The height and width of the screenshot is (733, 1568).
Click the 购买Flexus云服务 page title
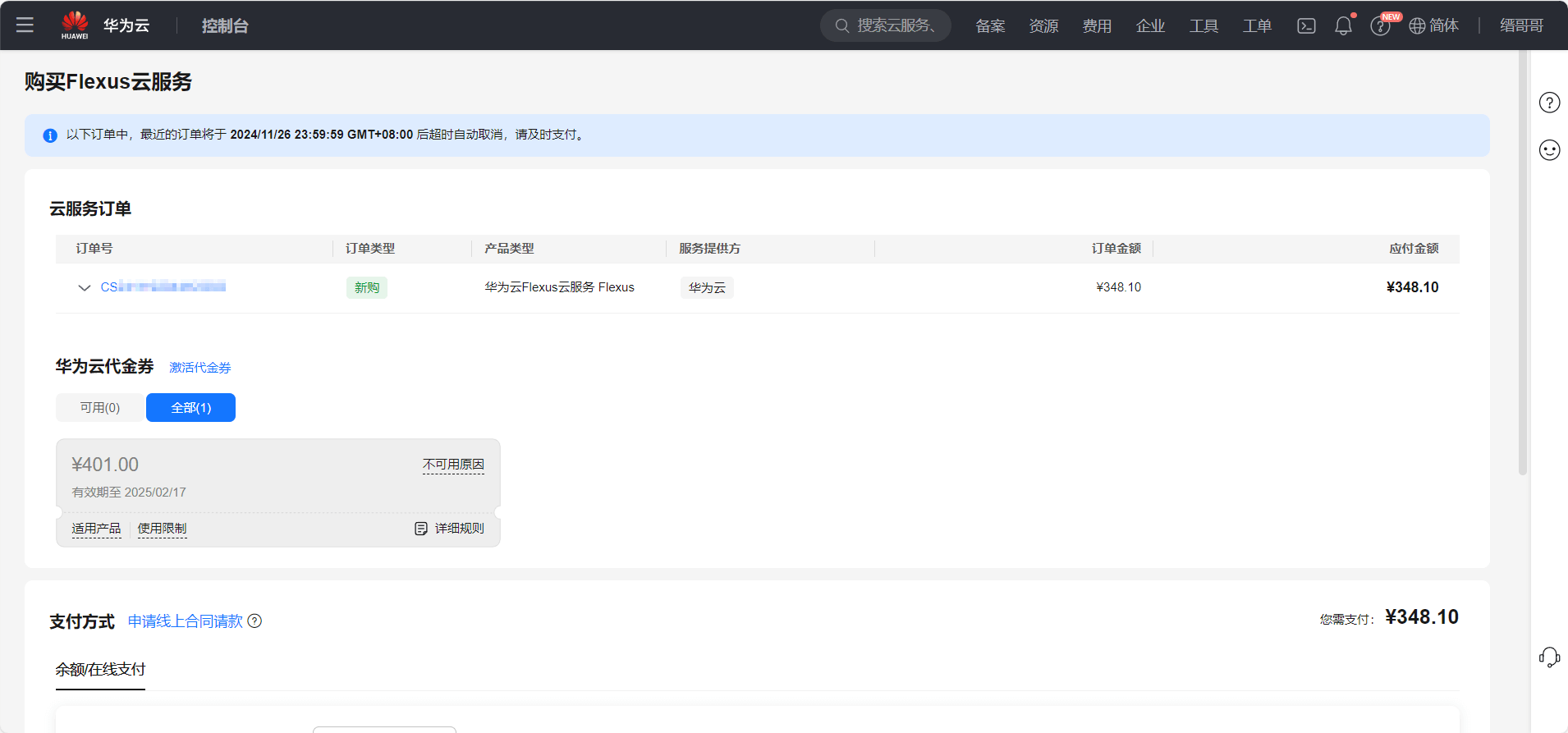click(108, 82)
